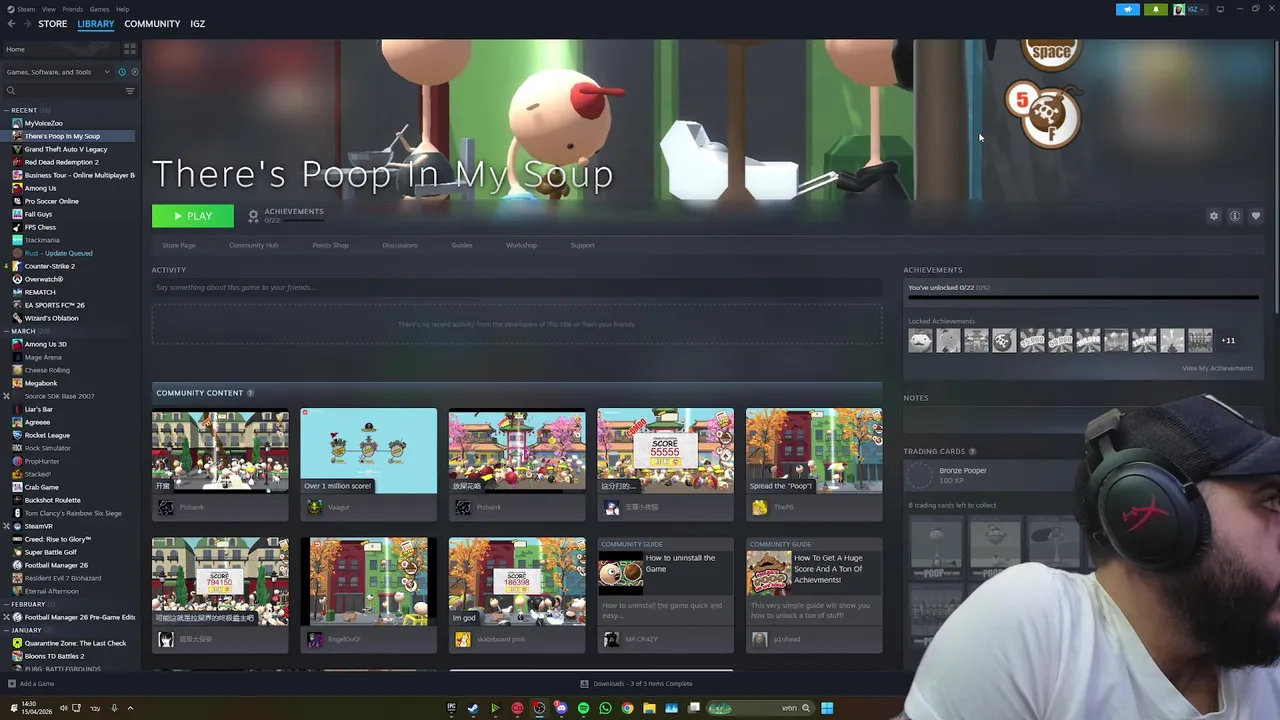Open the green notifications bell
This screenshot has width=1280, height=720.
1155,9
